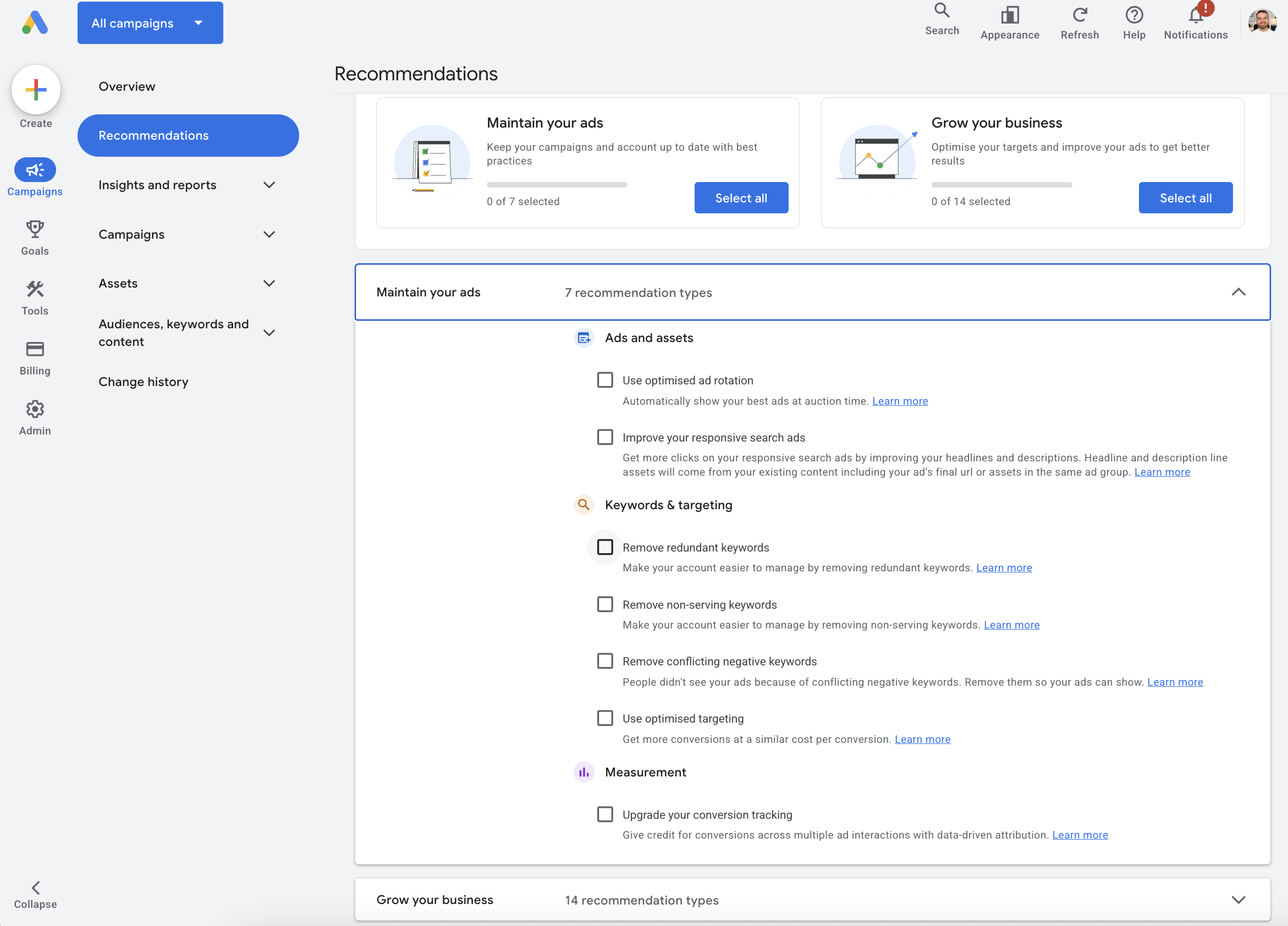Check Upgrade your conversion tracking

pos(605,814)
